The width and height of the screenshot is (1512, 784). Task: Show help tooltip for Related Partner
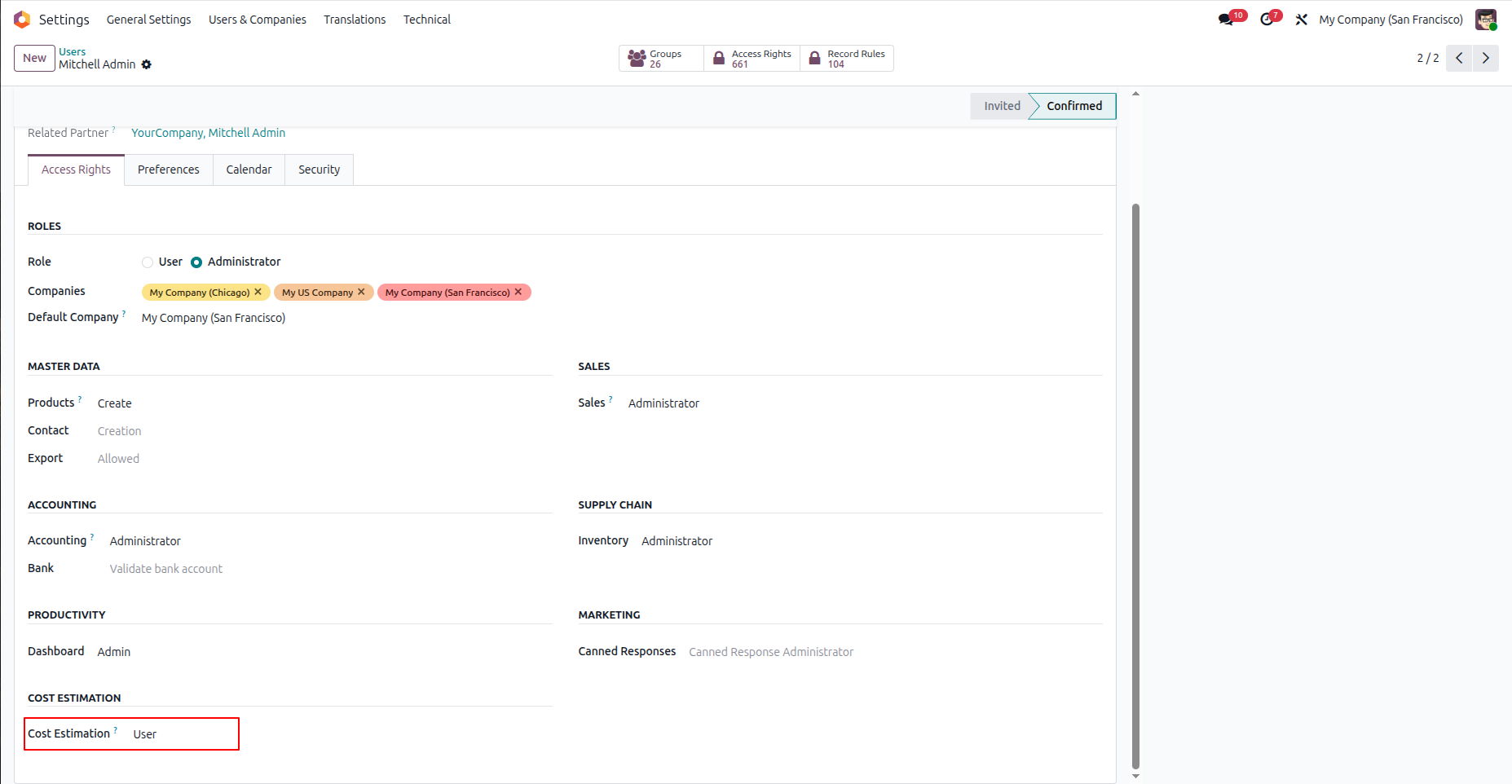(114, 129)
